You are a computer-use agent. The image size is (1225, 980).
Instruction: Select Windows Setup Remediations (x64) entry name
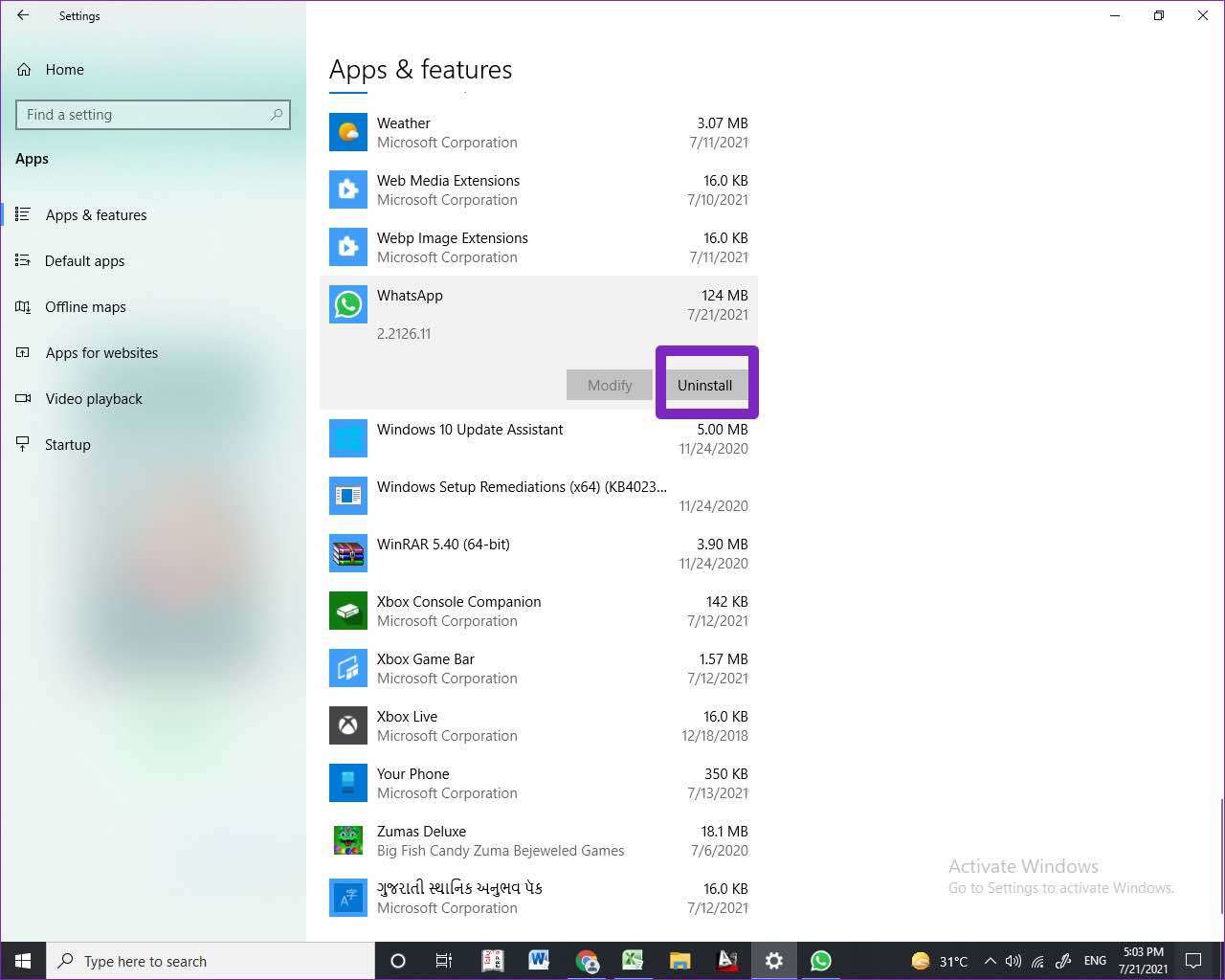coord(522,486)
